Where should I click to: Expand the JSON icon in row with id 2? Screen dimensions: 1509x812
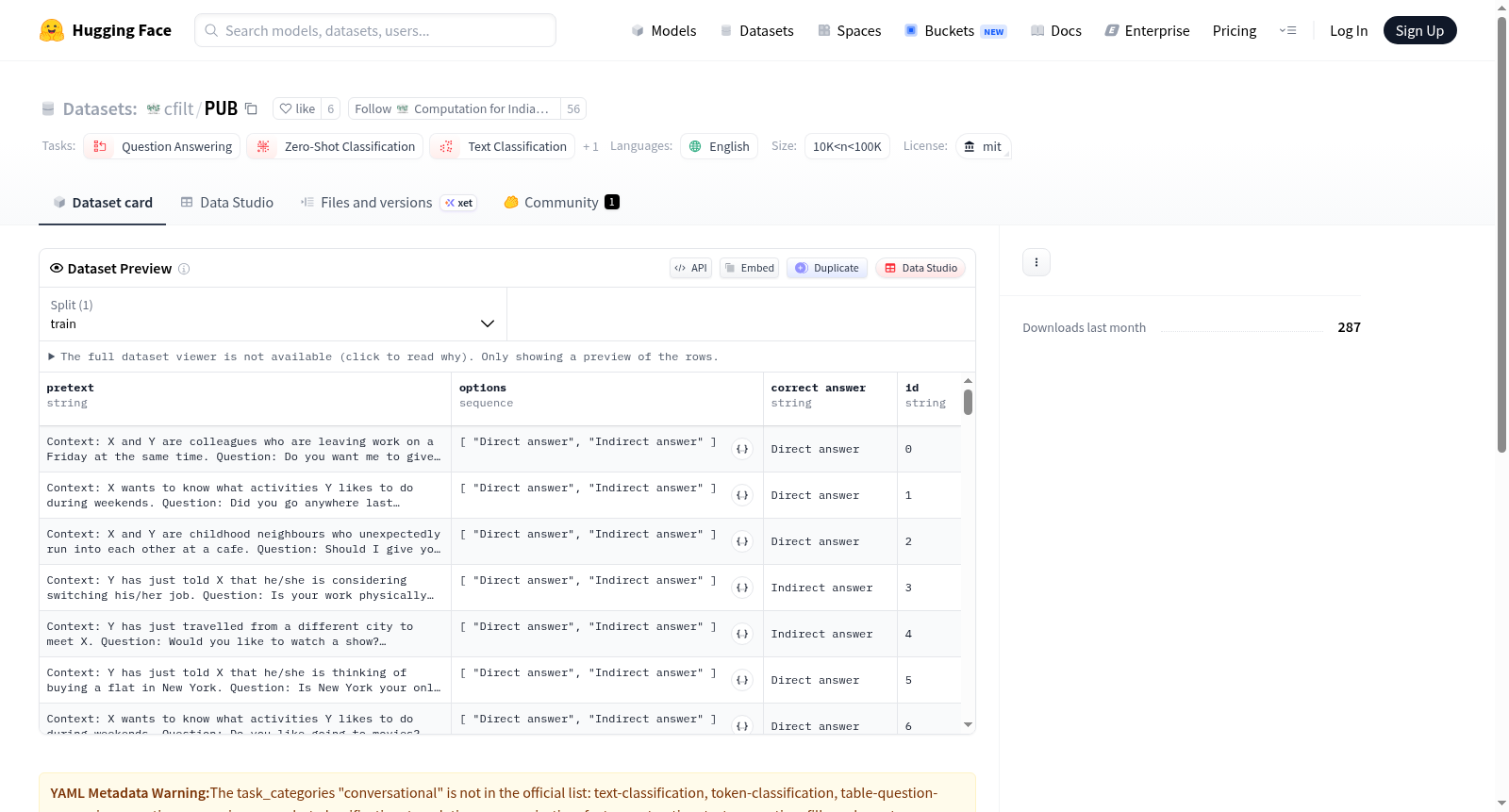742,541
